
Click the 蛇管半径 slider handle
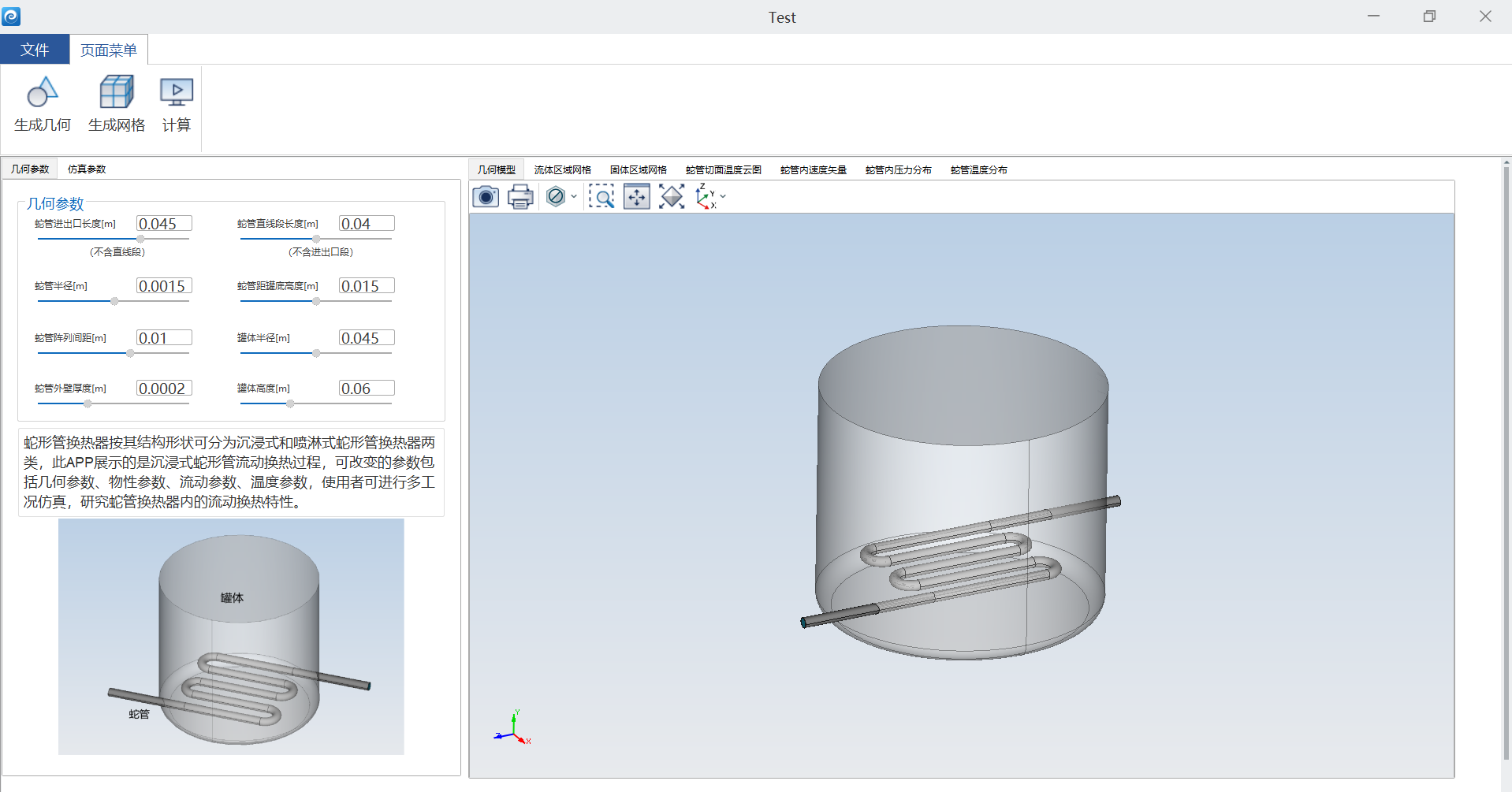(114, 301)
